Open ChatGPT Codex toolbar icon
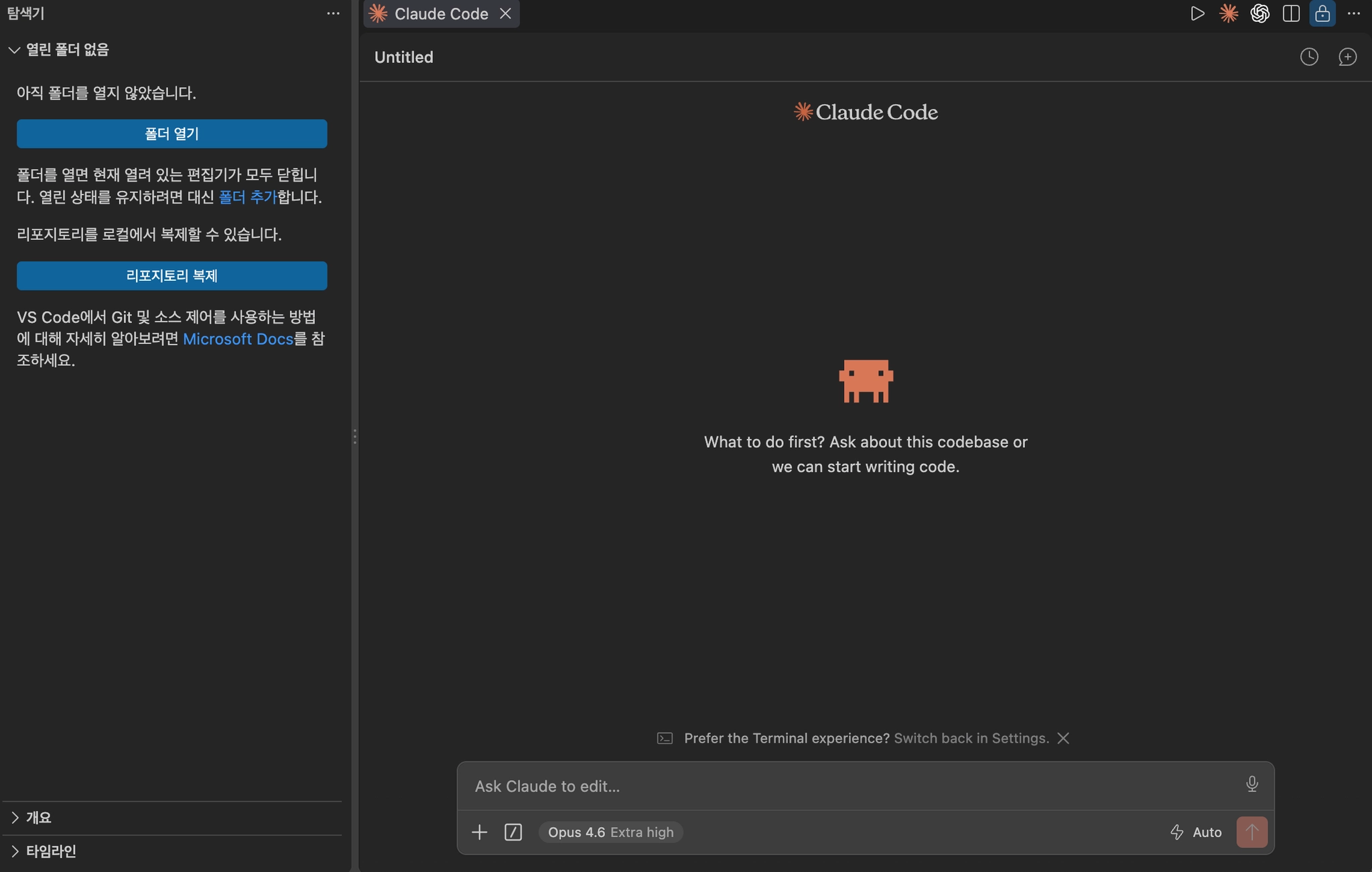 (1259, 13)
